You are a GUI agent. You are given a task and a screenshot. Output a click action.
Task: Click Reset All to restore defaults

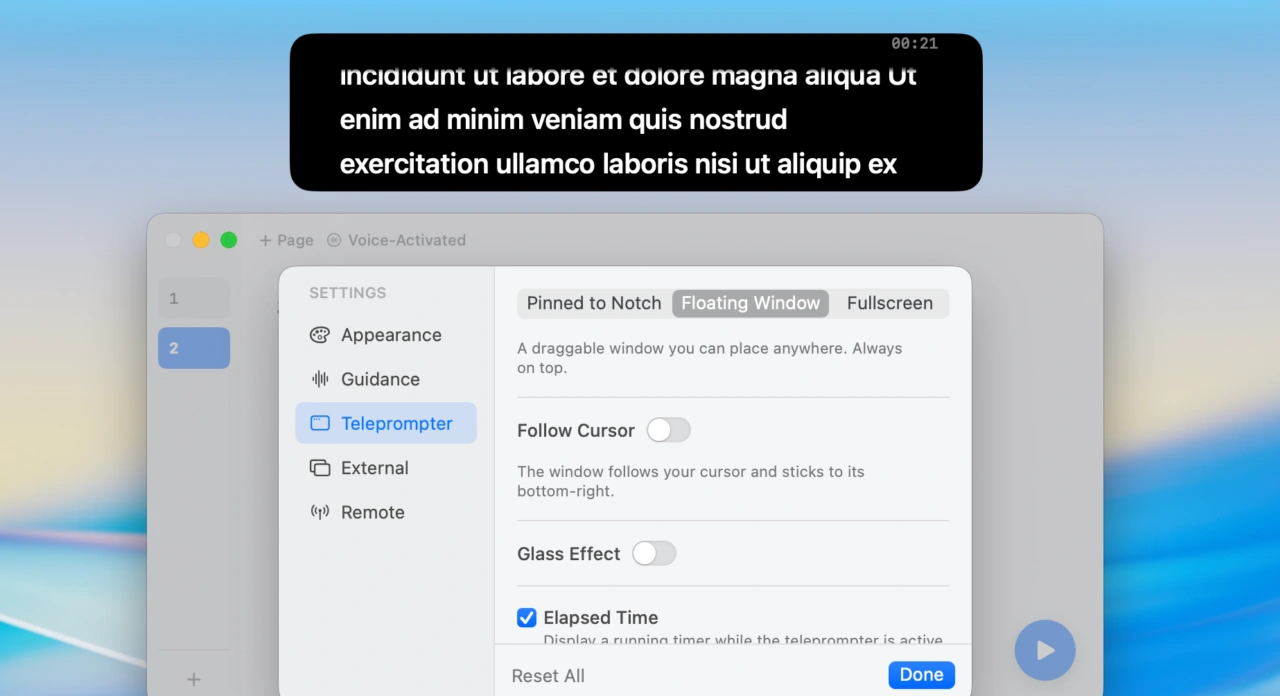point(548,675)
